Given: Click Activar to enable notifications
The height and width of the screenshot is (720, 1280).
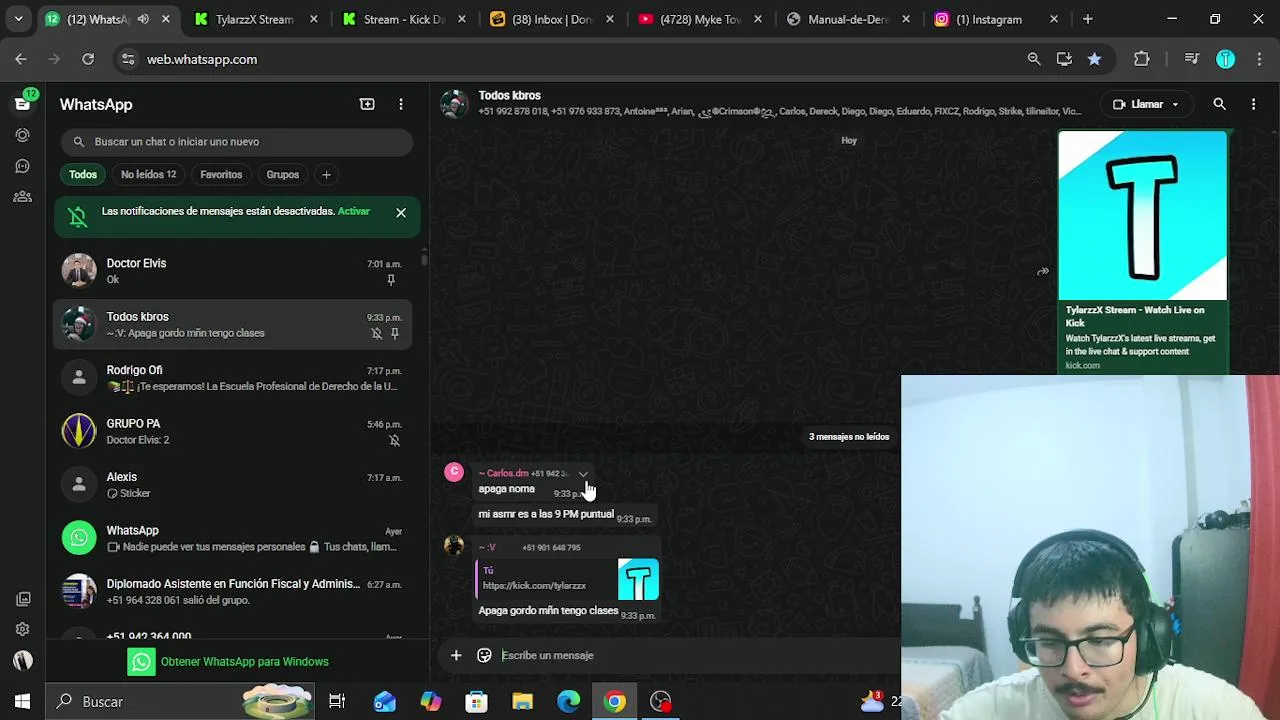Looking at the screenshot, I should click(353, 211).
